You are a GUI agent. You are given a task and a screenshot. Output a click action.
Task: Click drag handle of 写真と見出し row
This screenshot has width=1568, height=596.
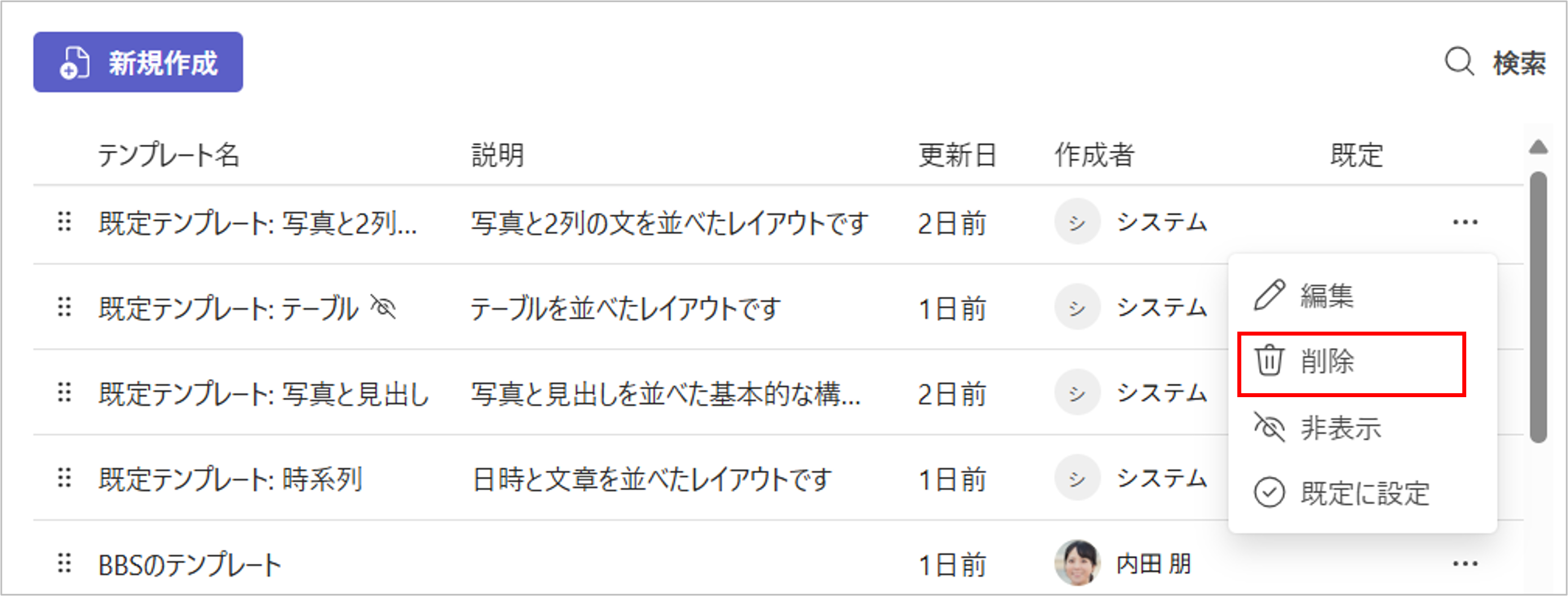64,393
